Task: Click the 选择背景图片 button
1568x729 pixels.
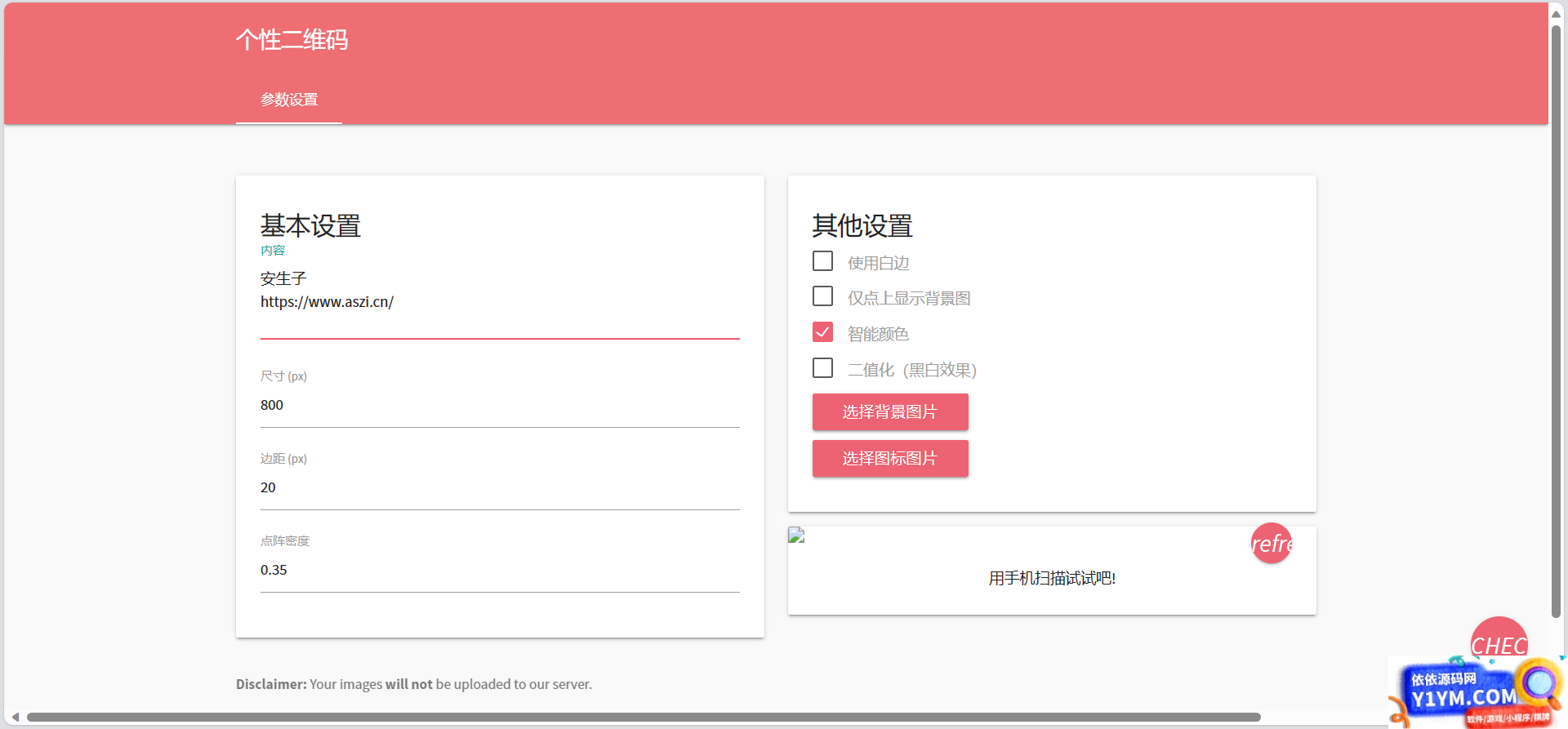Action: point(890,412)
